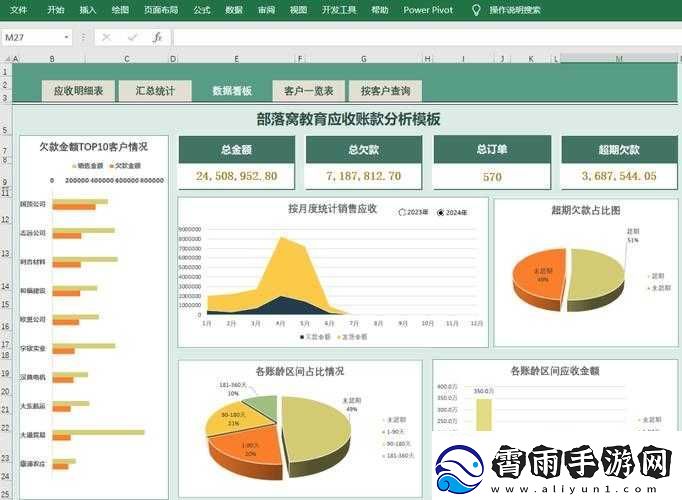The width and height of the screenshot is (682, 500).
Task: Click the 欠款金额TOP10客户情况 chart title
Action: click(x=94, y=147)
